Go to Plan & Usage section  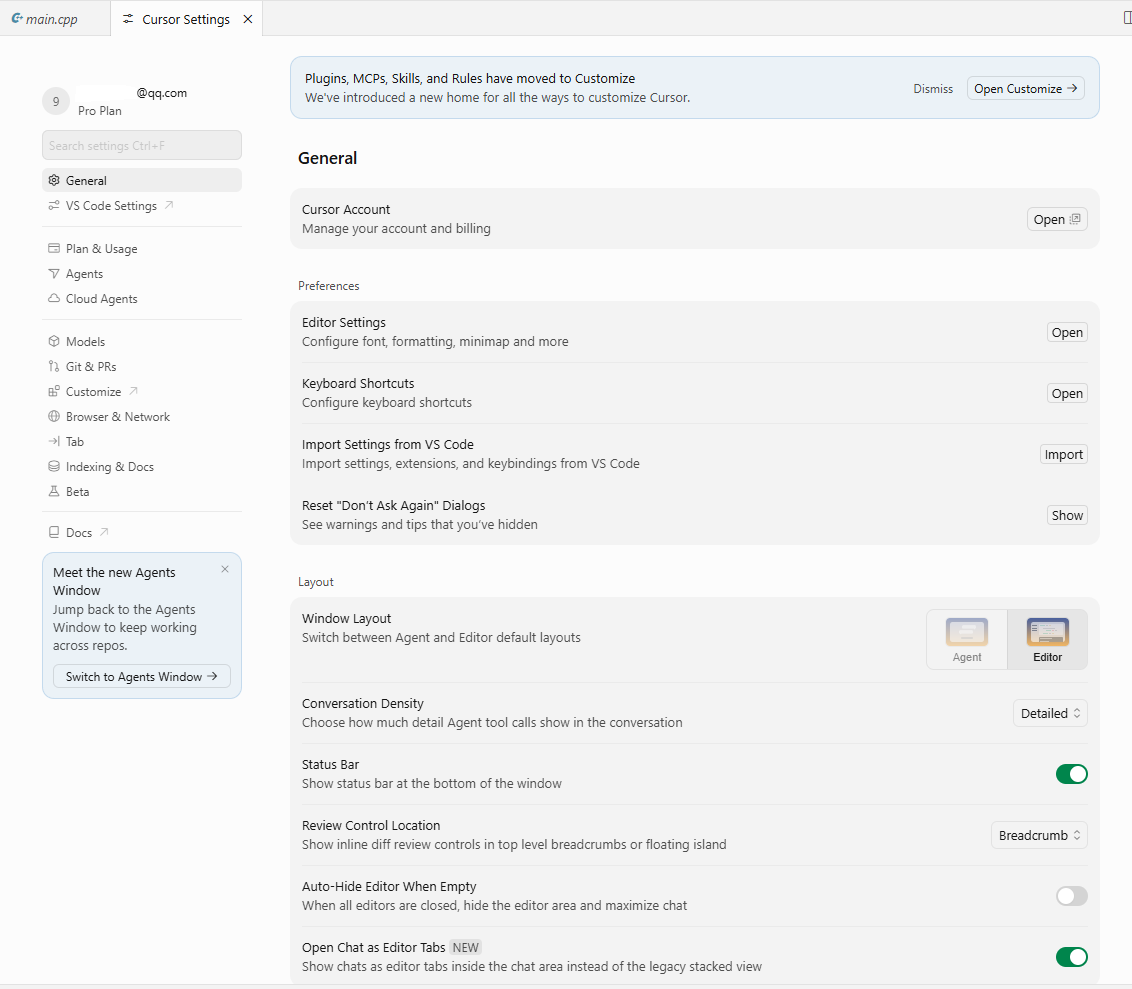[142, 248]
